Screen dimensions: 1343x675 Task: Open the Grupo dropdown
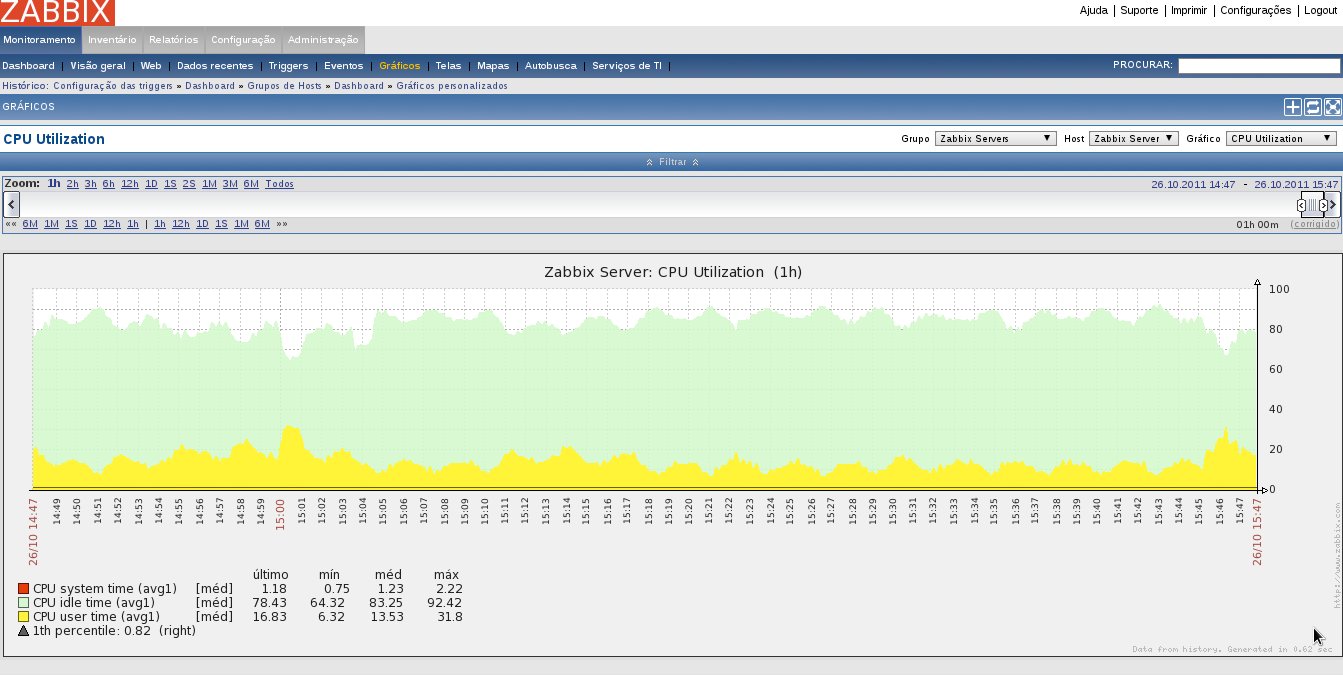point(996,139)
